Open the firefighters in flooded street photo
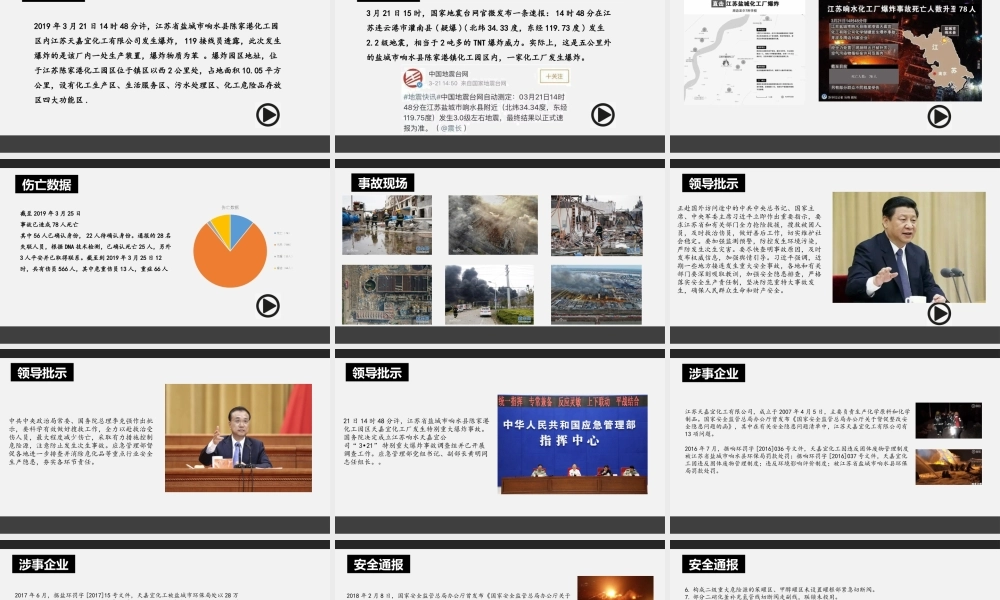 tap(386, 225)
